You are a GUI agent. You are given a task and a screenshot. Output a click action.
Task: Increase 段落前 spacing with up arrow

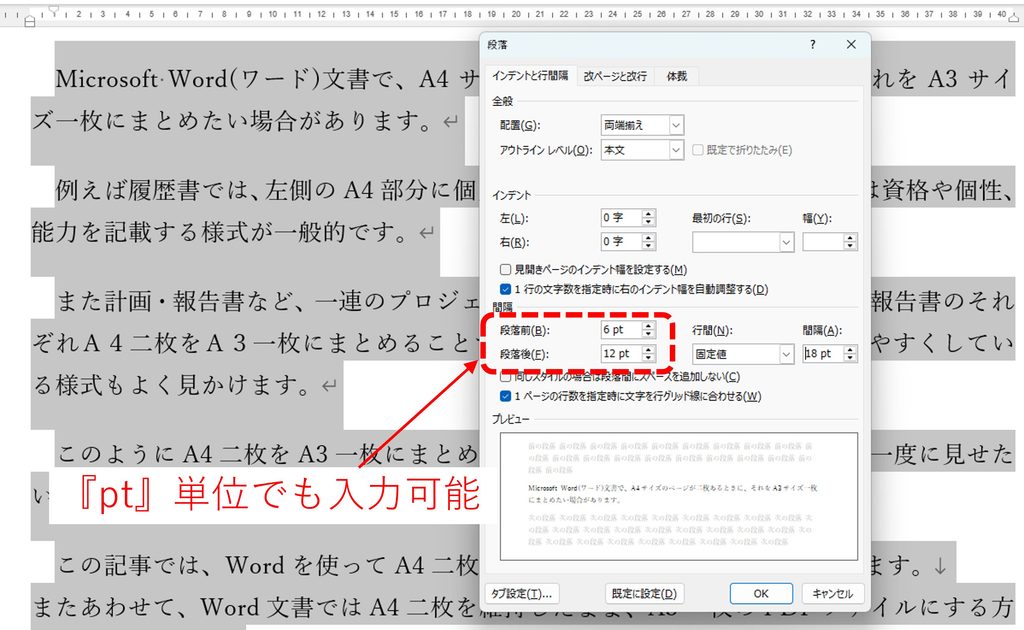[648, 326]
